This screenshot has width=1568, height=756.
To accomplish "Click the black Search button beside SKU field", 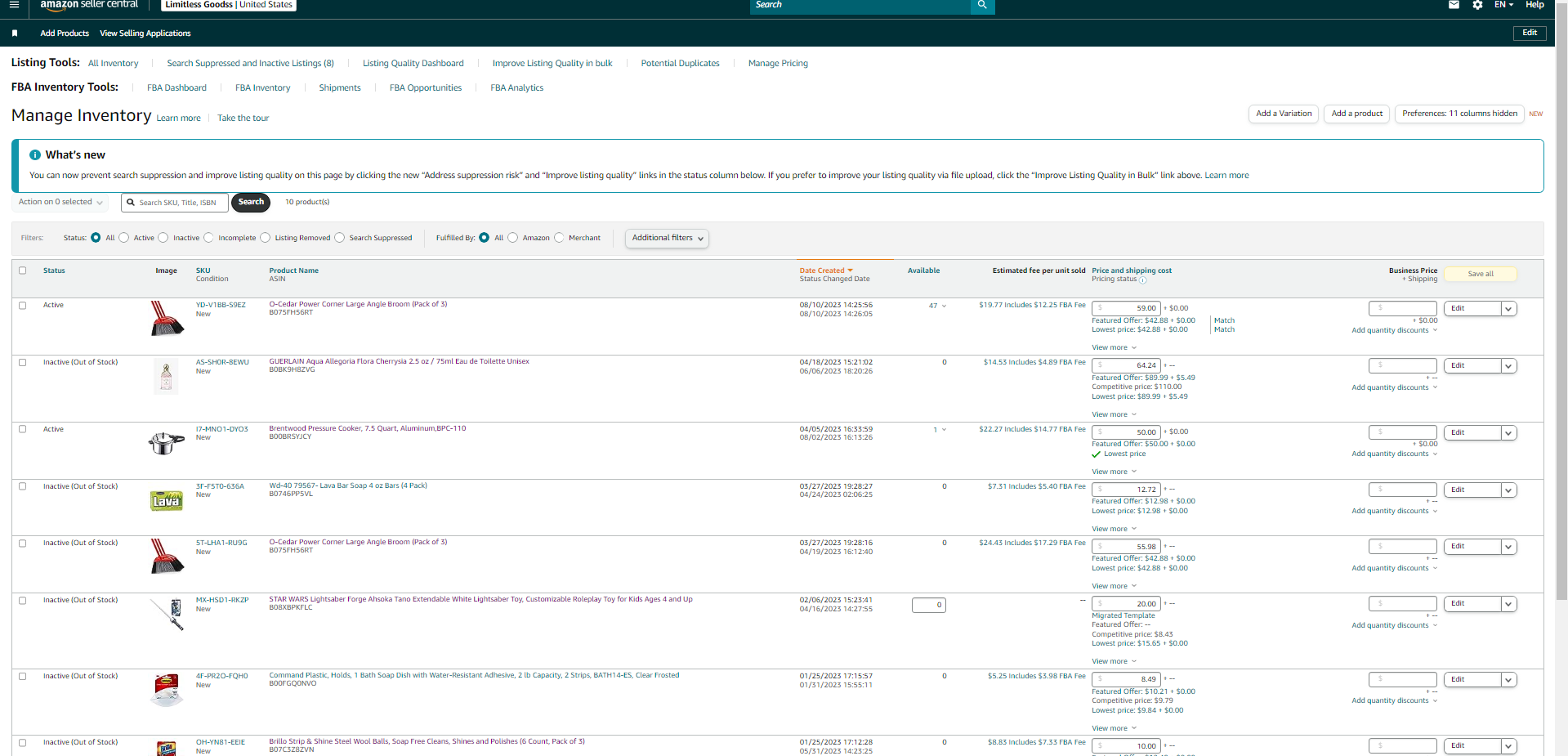I will [251, 202].
